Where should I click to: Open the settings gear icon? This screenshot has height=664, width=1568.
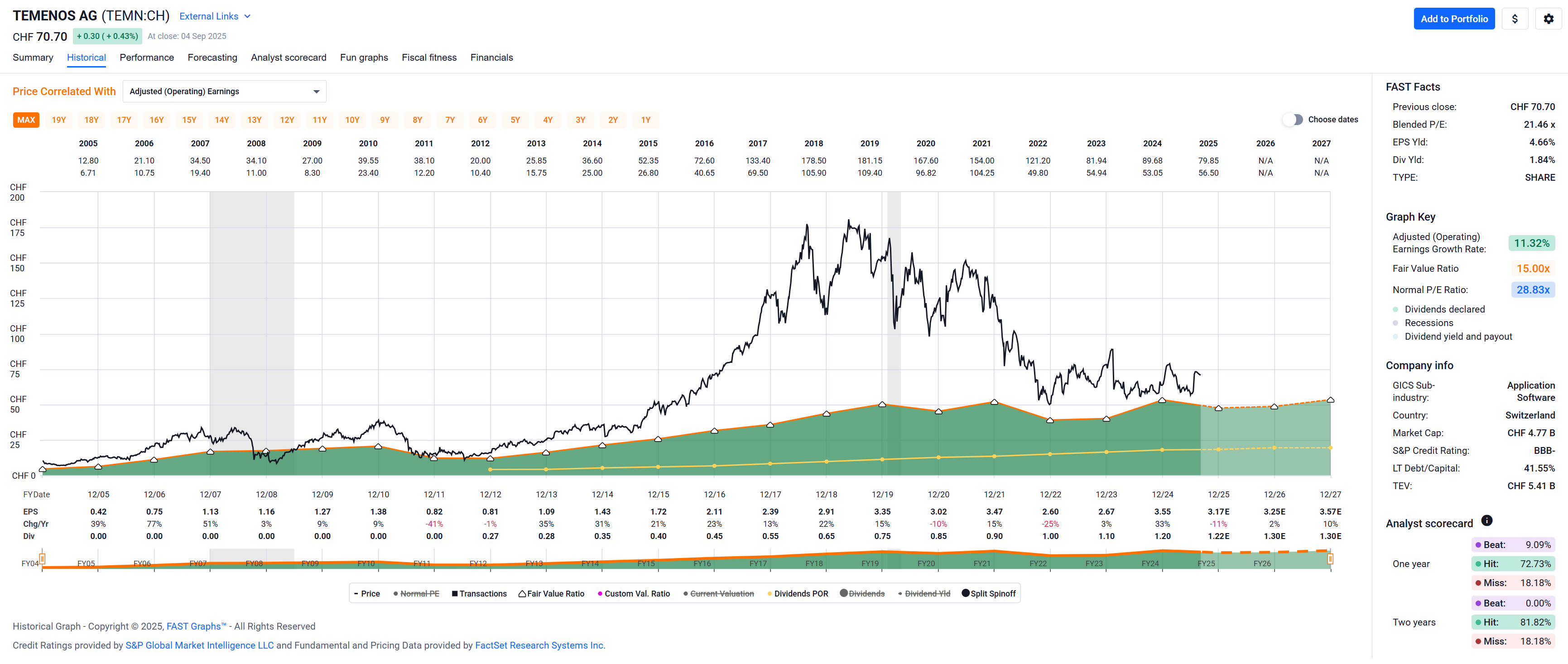click(1548, 19)
